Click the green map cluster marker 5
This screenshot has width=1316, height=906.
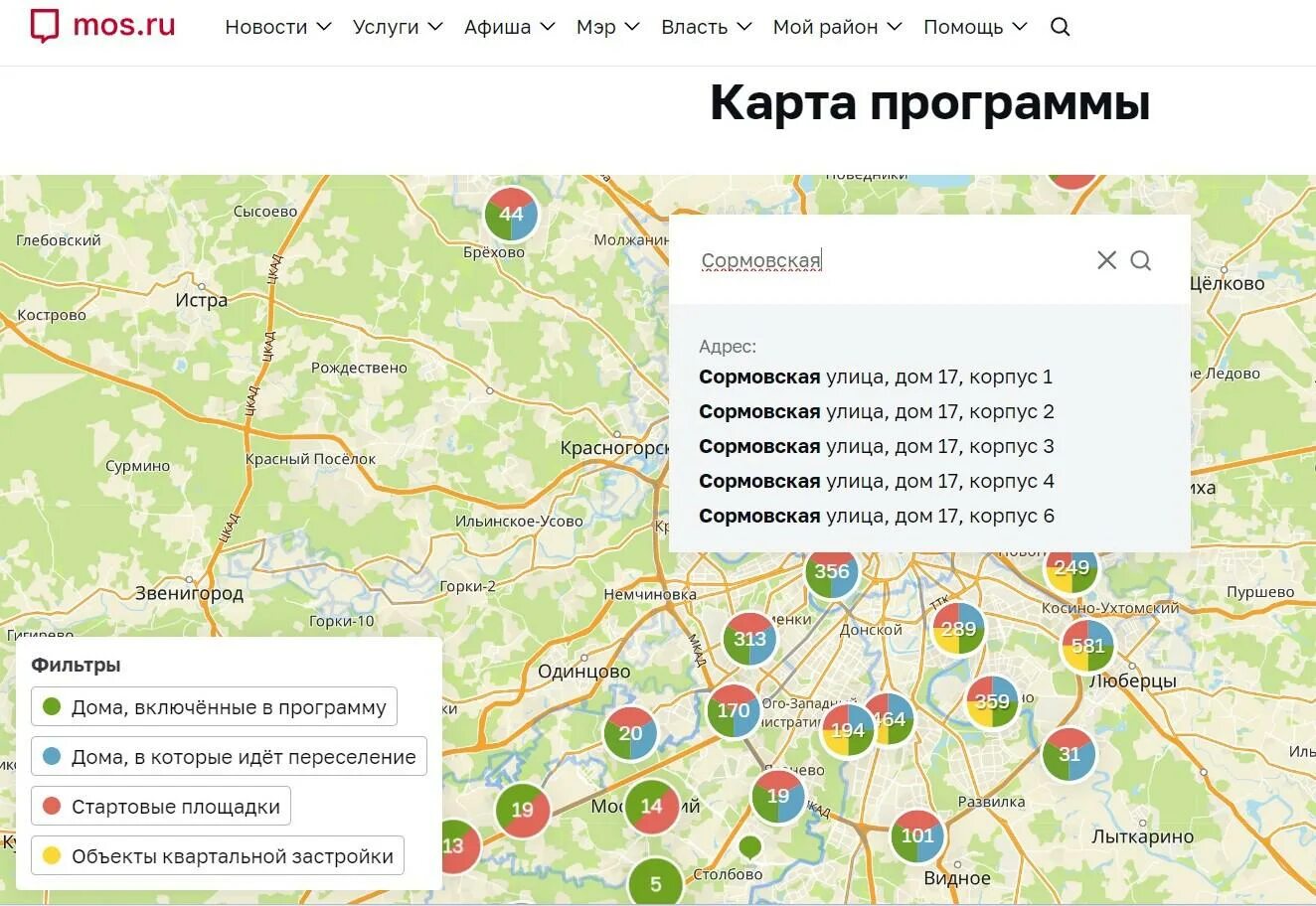point(655,882)
